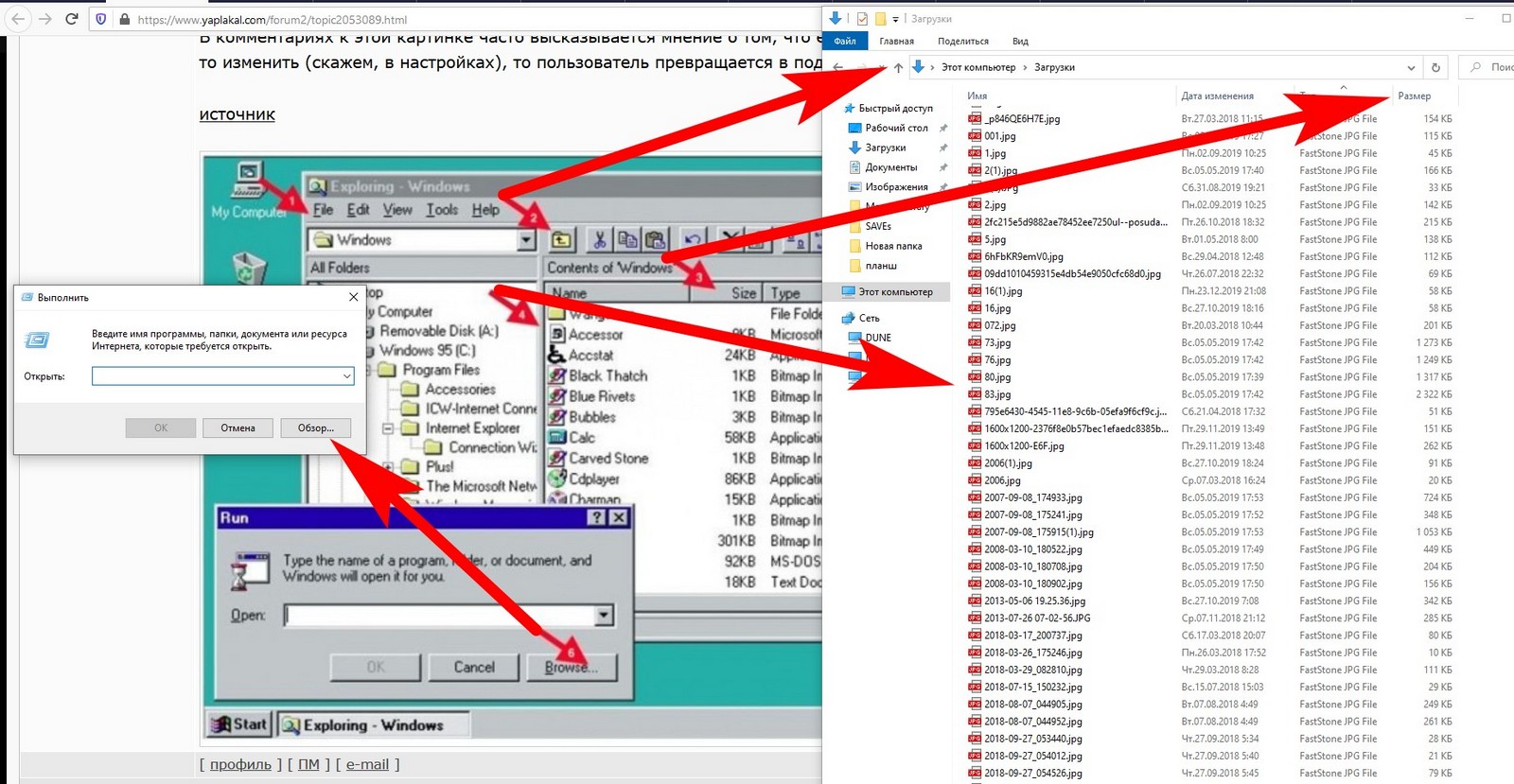Screen dimensions: 1514x784
Task: Switch to the Главная ribbon tab
Action: coord(896,41)
